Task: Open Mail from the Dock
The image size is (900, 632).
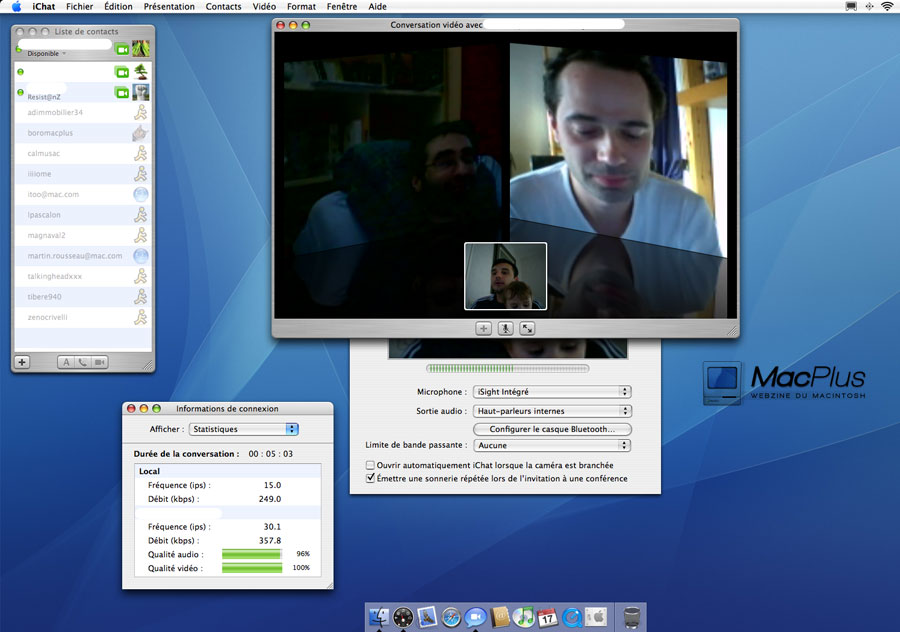Action: pos(427,617)
